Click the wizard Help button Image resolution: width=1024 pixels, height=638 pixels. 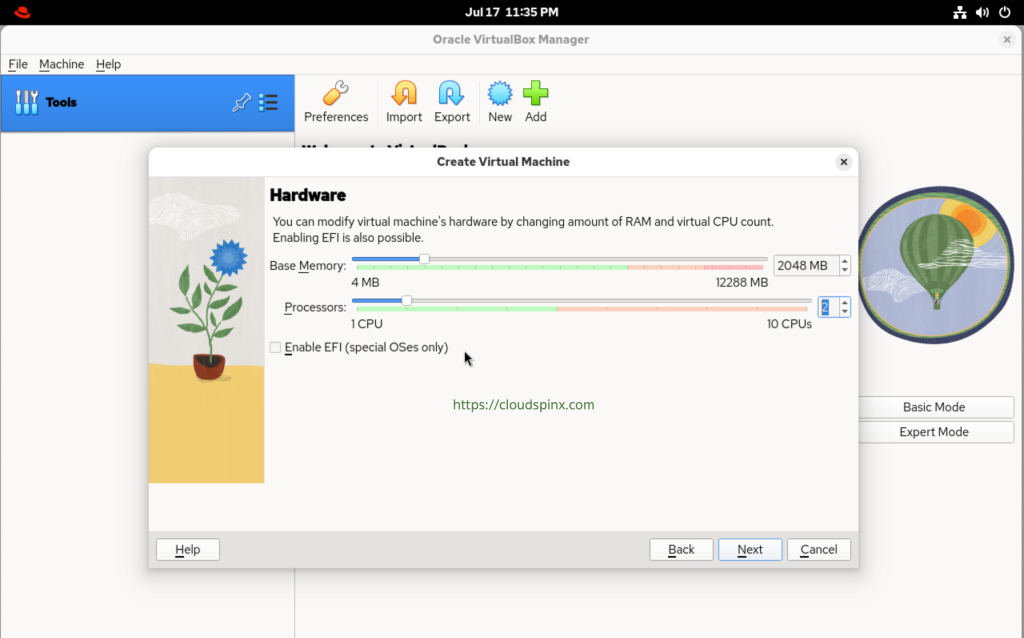187,549
